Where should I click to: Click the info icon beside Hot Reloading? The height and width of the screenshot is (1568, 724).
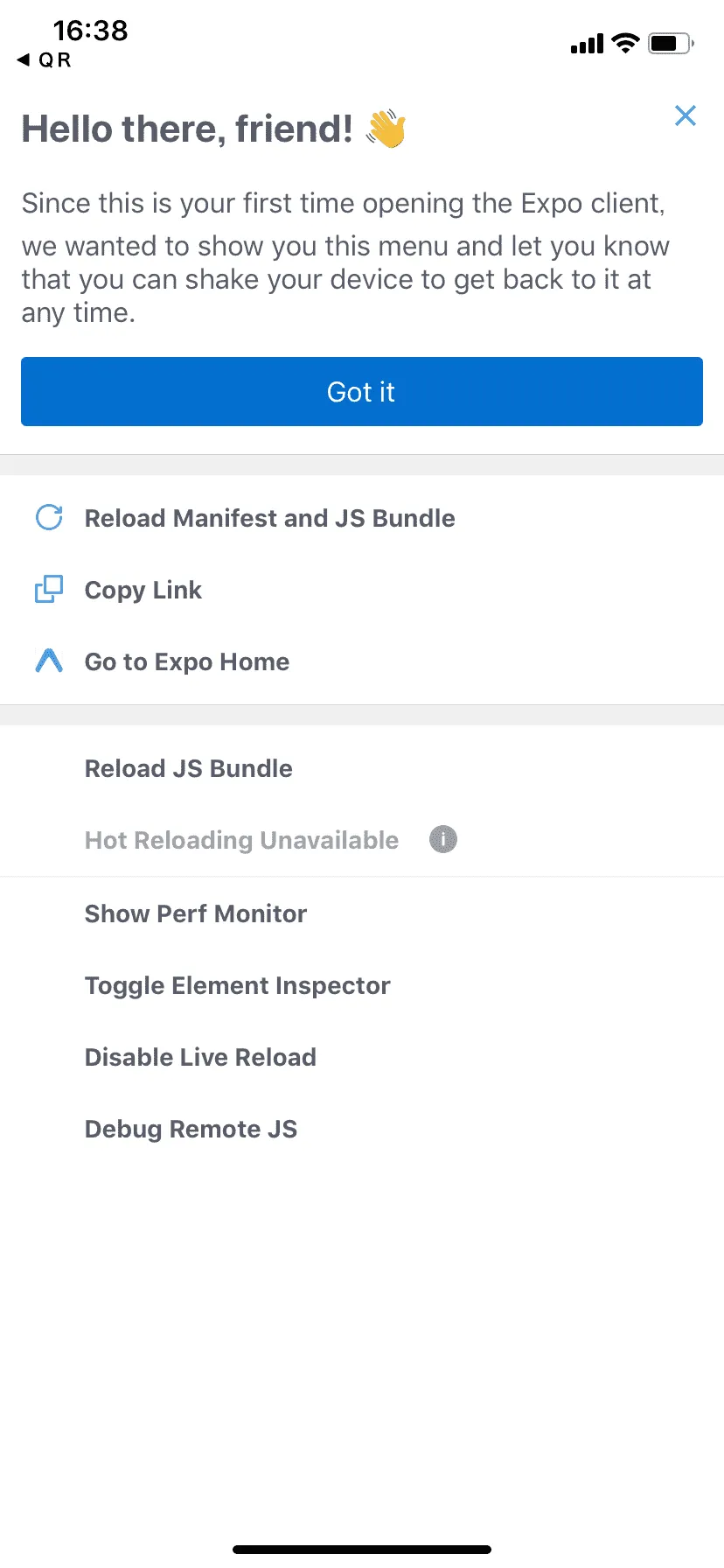coord(443,840)
